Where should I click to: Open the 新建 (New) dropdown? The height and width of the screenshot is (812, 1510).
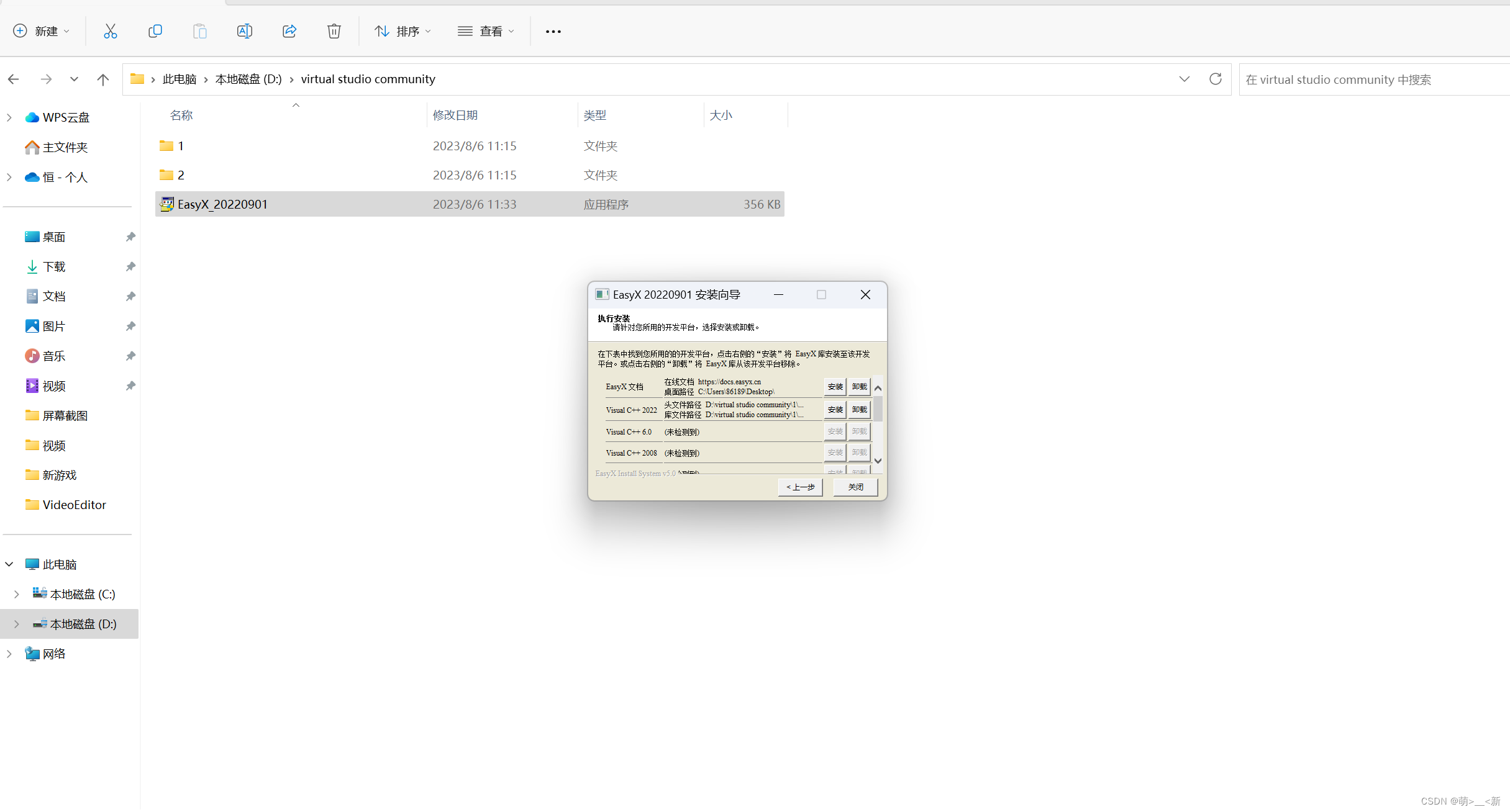tap(42, 31)
